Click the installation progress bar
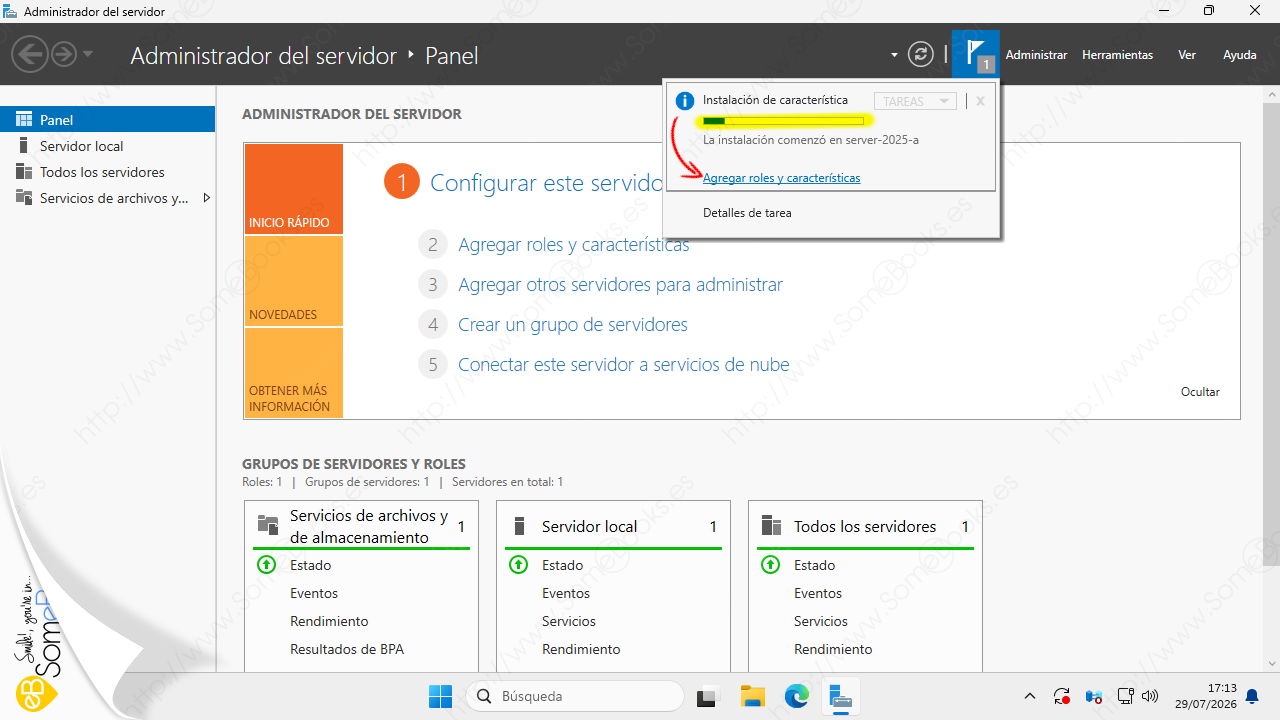The height and width of the screenshot is (720, 1280). click(x=783, y=121)
